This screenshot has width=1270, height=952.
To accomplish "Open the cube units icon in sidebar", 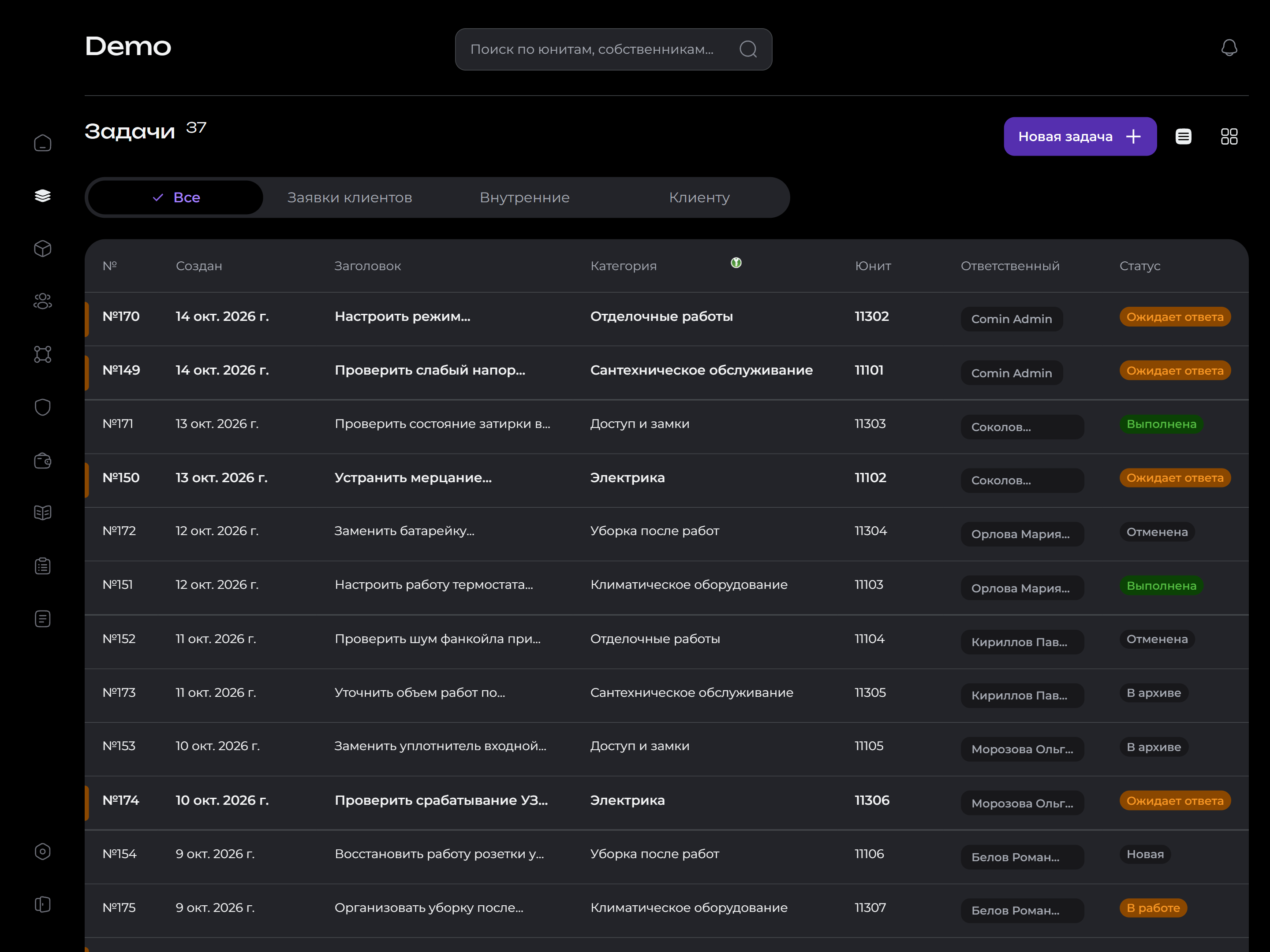I will [x=42, y=249].
